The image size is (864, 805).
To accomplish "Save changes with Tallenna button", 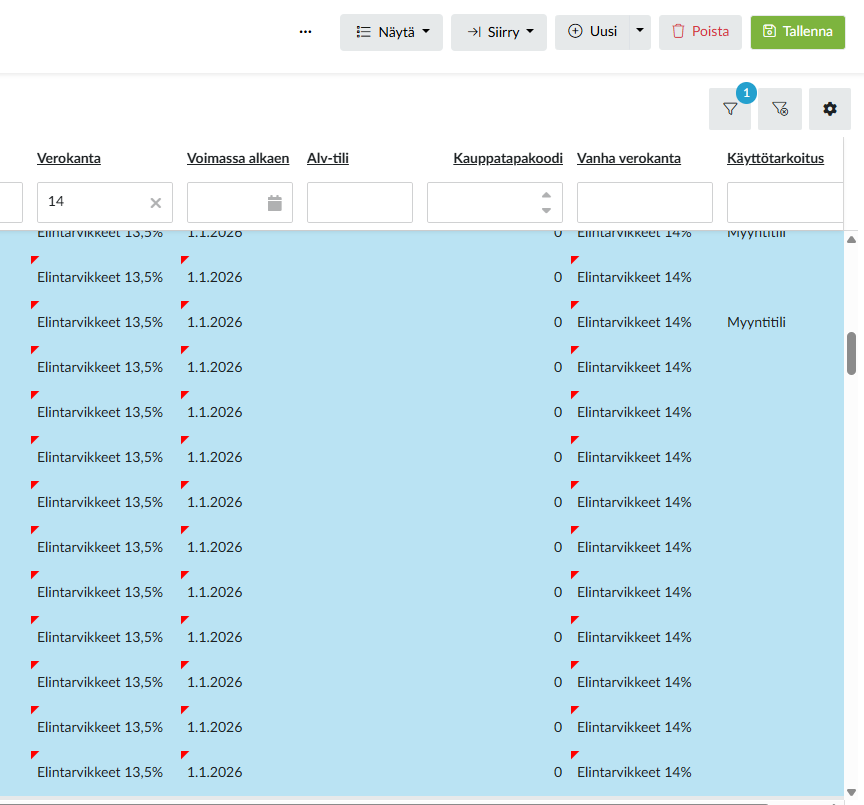I will 797,32.
